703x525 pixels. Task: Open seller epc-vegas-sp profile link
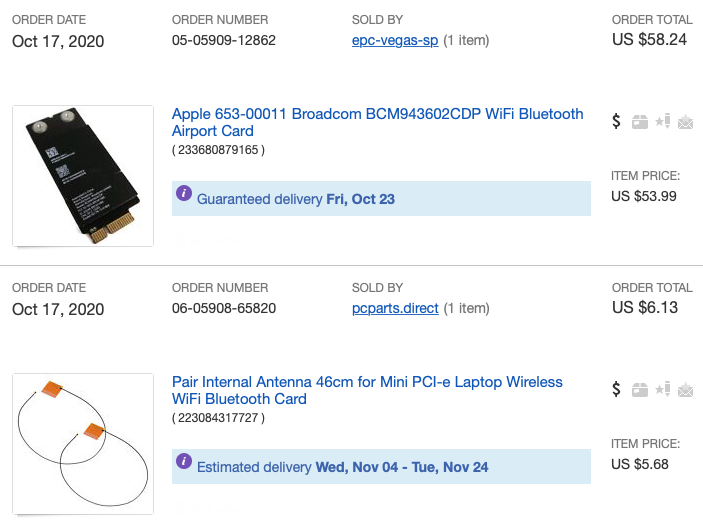395,40
